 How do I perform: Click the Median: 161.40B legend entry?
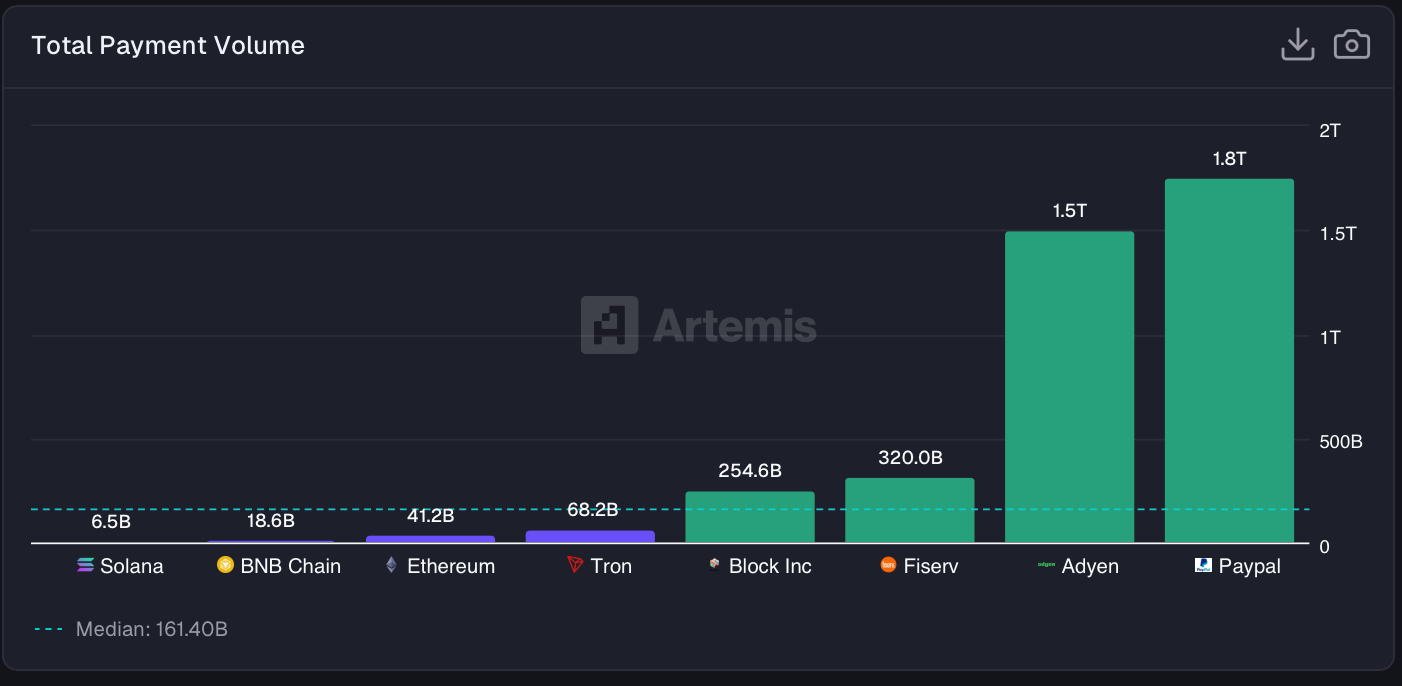132,629
